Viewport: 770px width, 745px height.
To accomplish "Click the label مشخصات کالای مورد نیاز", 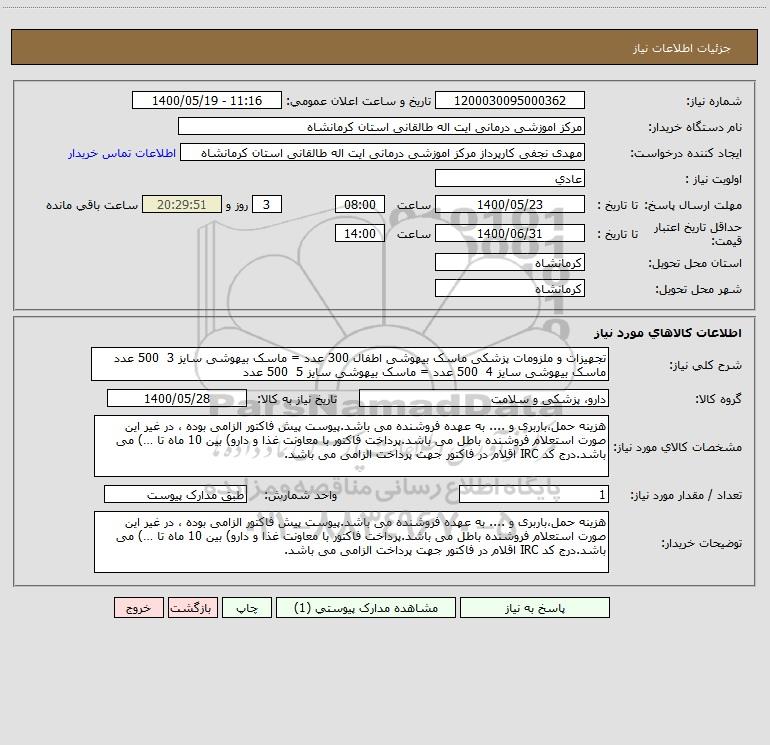I will click(678, 447).
